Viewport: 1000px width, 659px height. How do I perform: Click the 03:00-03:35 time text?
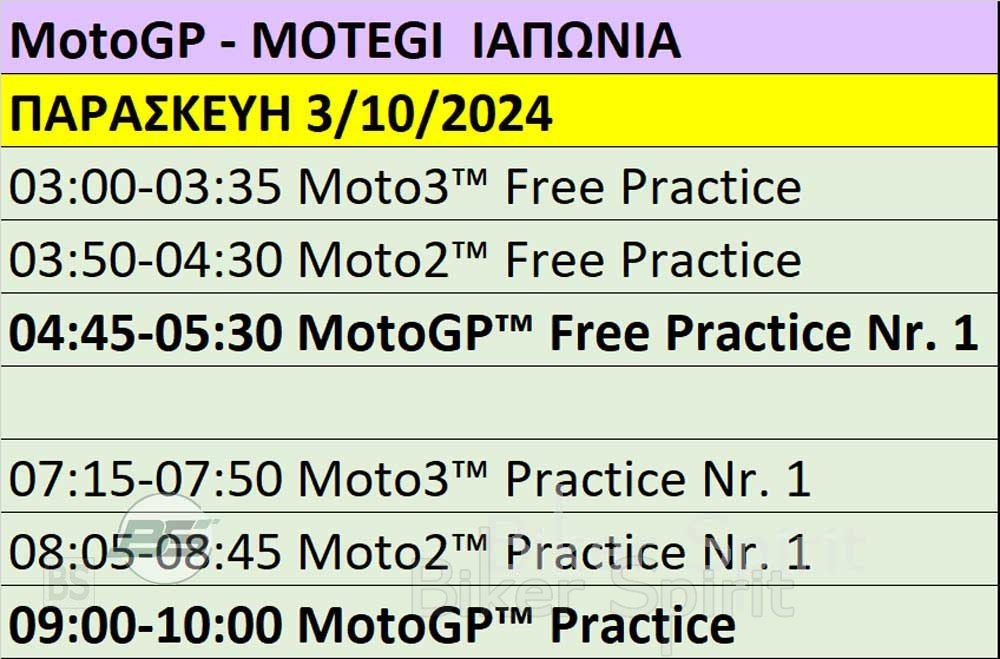pos(145,187)
